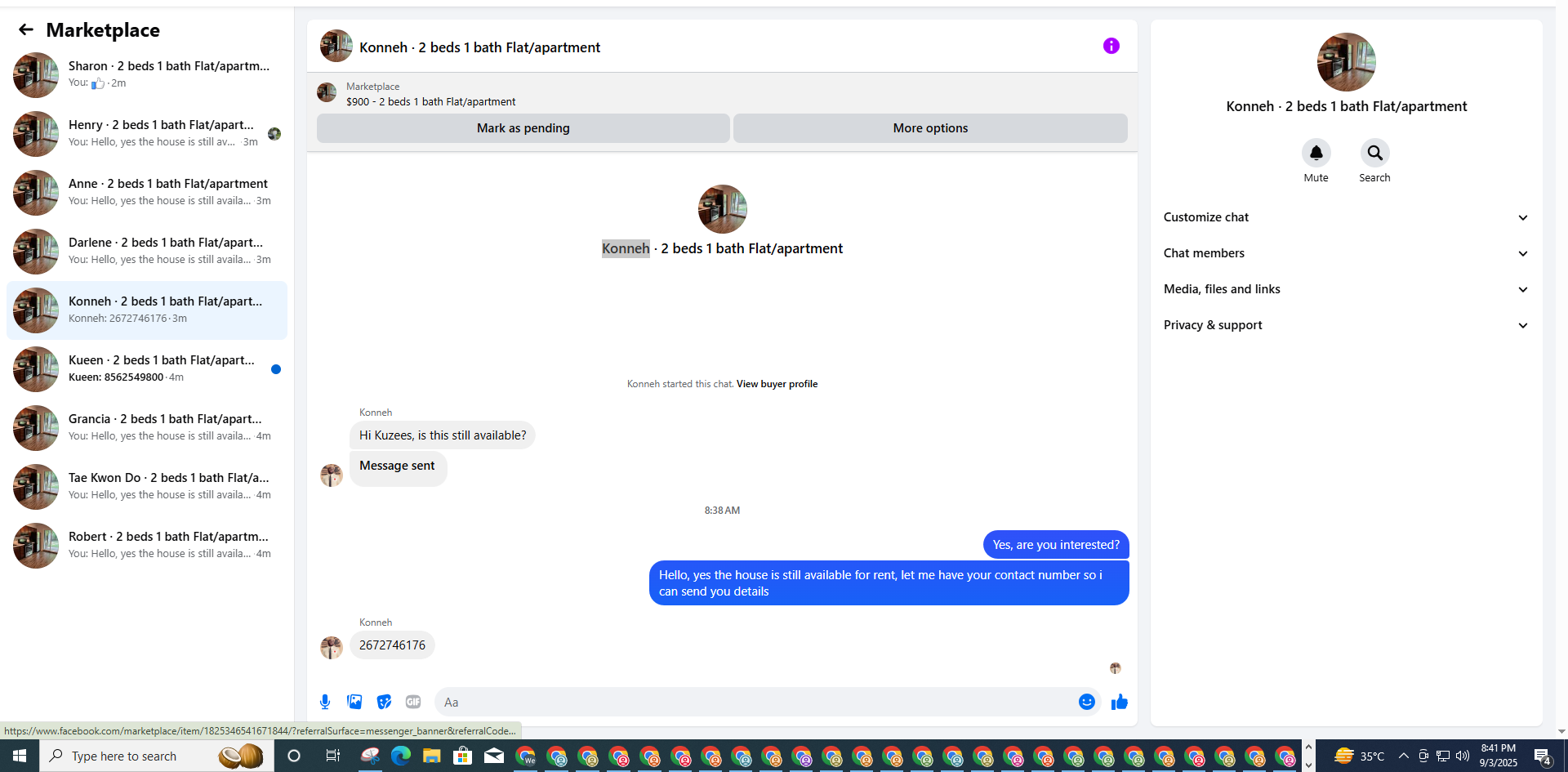This screenshot has width=1568, height=772.
Task: Open Kueen's unread conversation
Action: click(147, 369)
